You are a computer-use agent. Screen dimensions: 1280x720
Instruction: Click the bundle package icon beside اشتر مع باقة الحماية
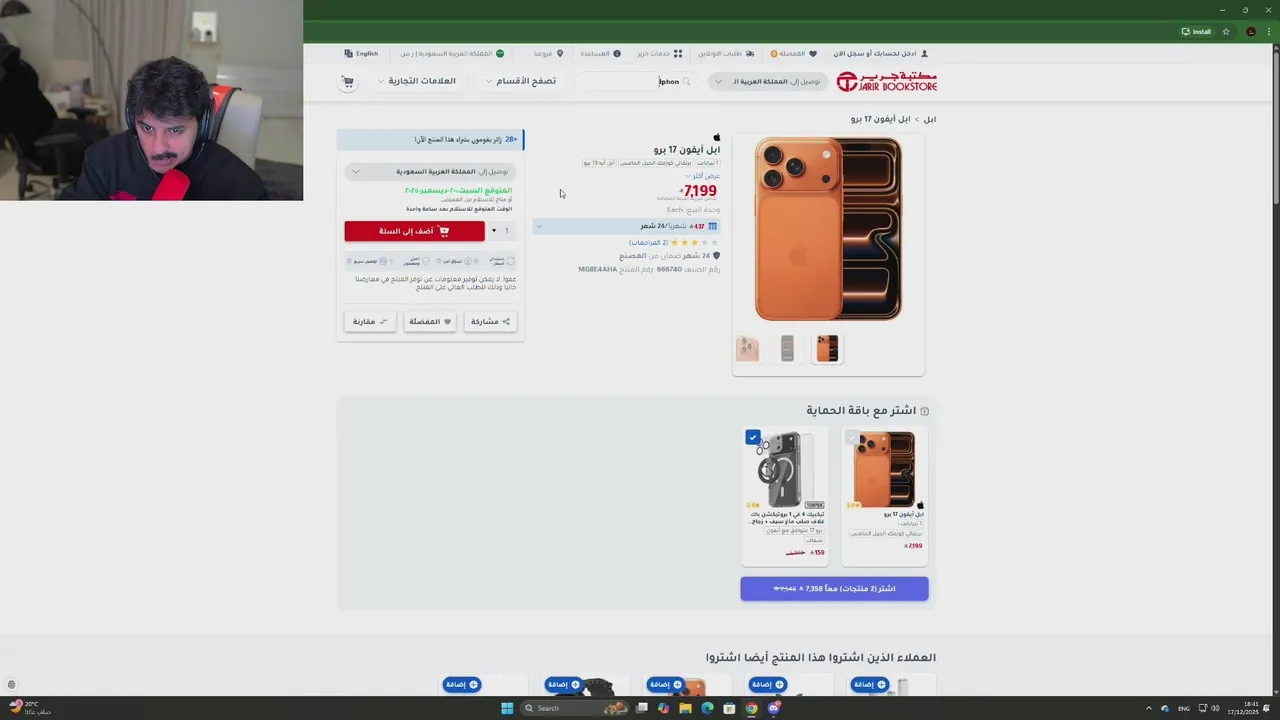click(x=924, y=411)
